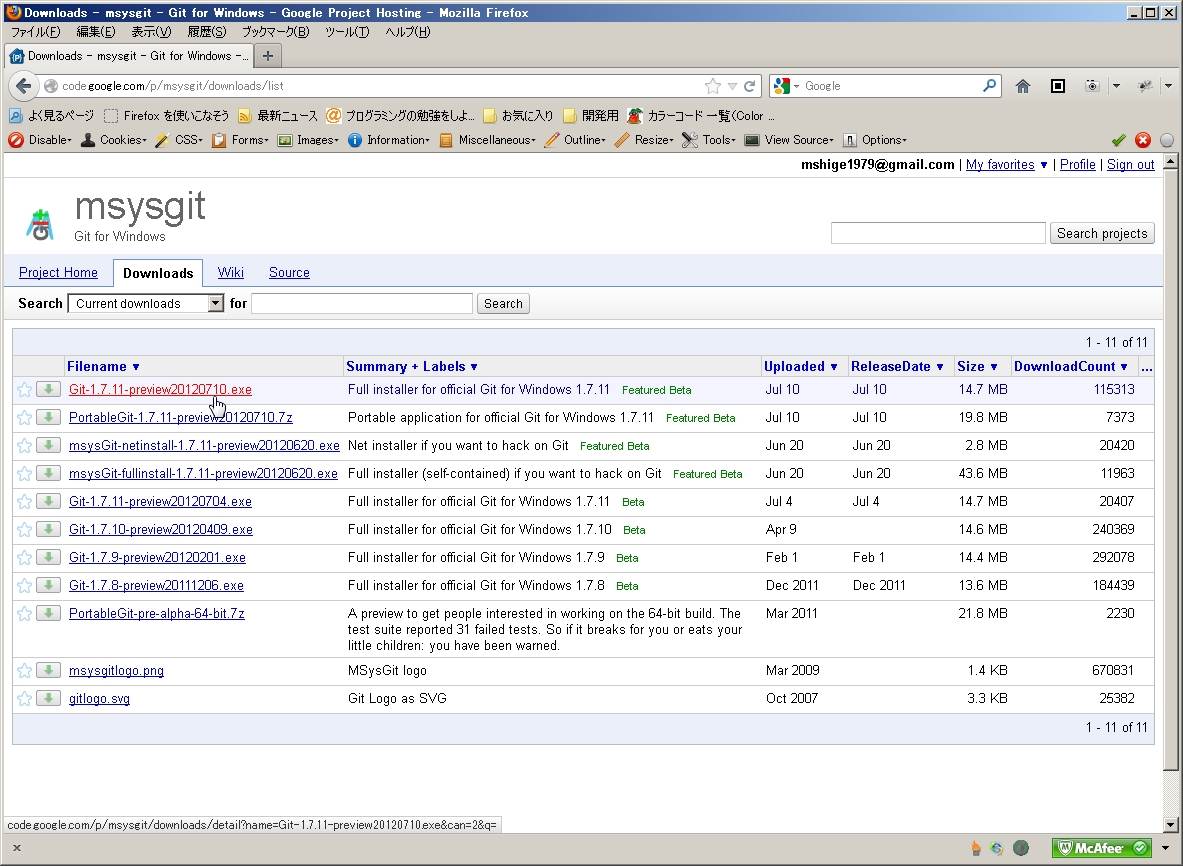This screenshot has width=1183, height=866.
Task: Star the msysGit-netinstall download row
Action: (x=24, y=445)
